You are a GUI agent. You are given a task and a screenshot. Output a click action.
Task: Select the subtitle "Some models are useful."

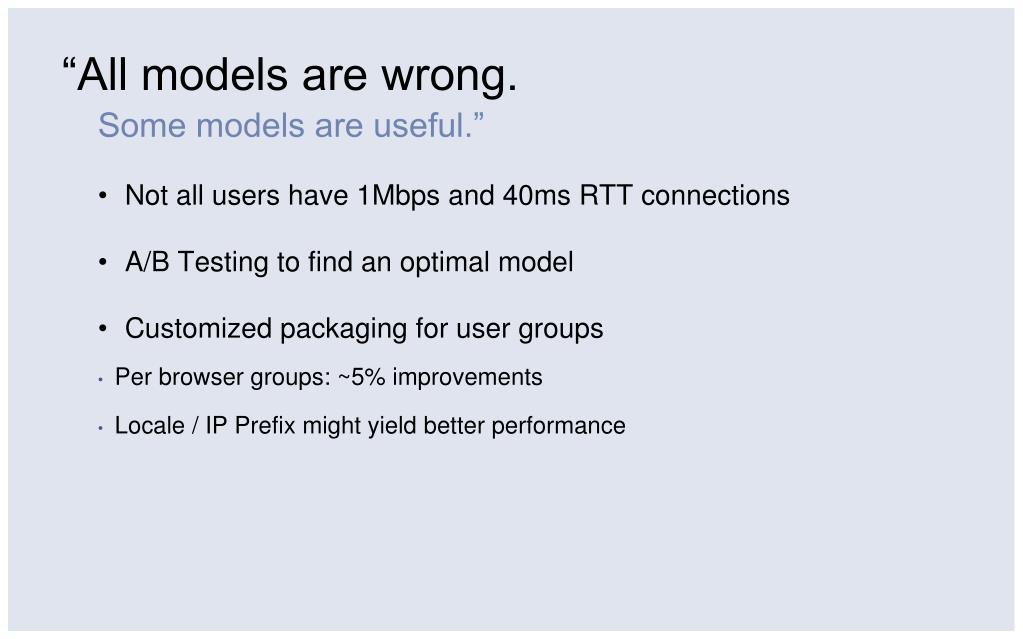(291, 127)
